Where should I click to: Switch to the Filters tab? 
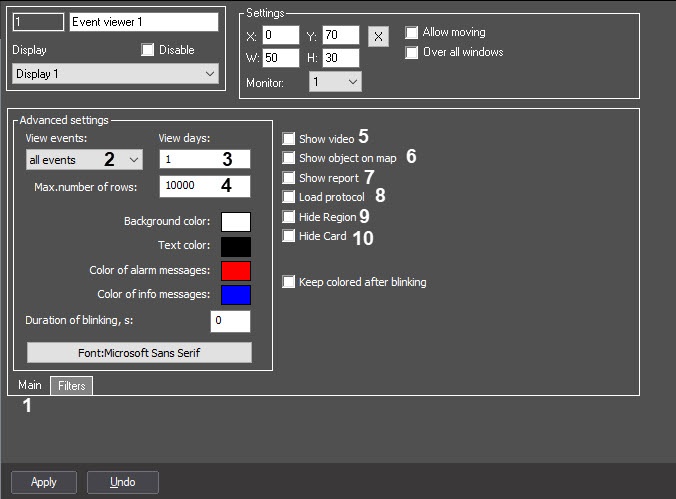coord(72,386)
